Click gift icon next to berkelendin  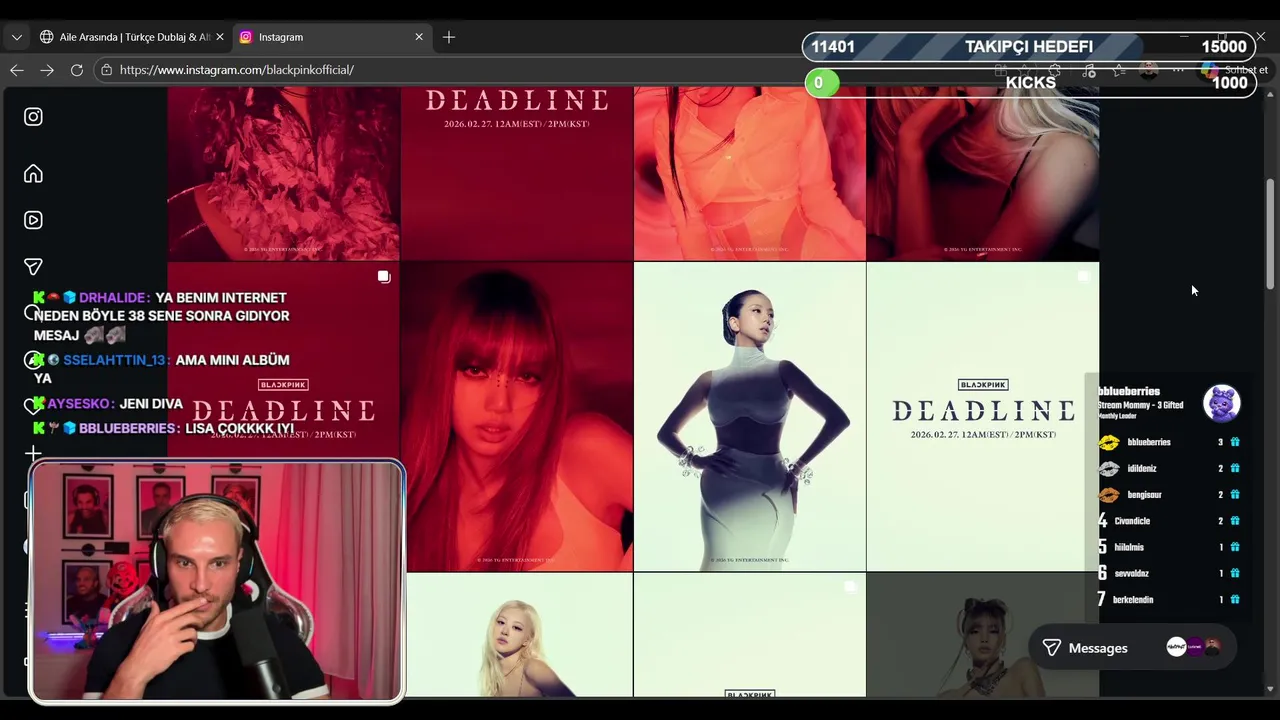[x=1235, y=600]
